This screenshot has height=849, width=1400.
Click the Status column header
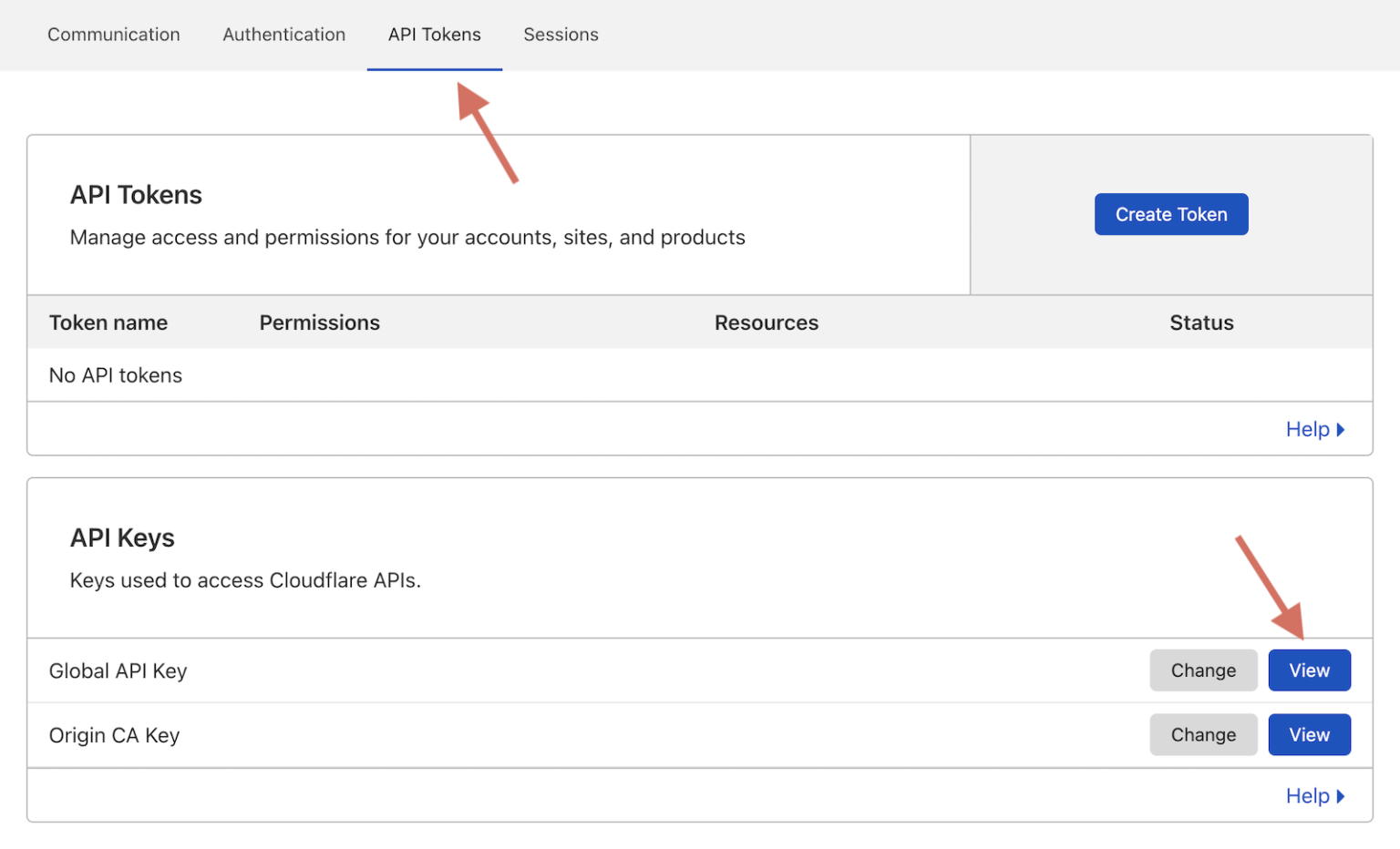point(1201,322)
